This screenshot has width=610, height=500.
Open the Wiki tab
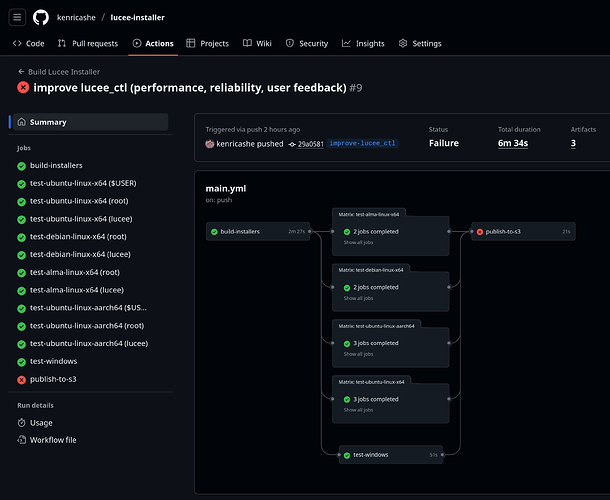point(257,44)
